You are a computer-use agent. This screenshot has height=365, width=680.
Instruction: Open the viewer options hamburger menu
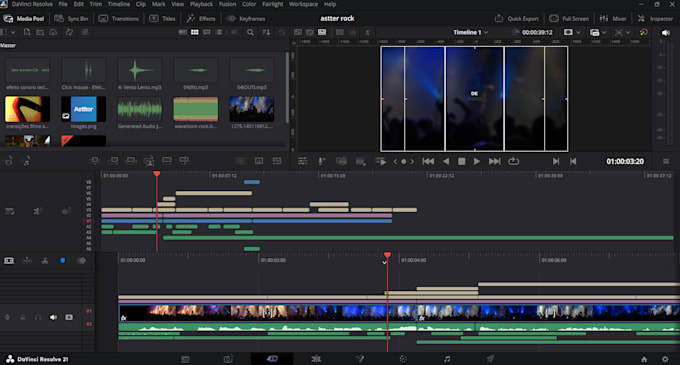pos(666,161)
